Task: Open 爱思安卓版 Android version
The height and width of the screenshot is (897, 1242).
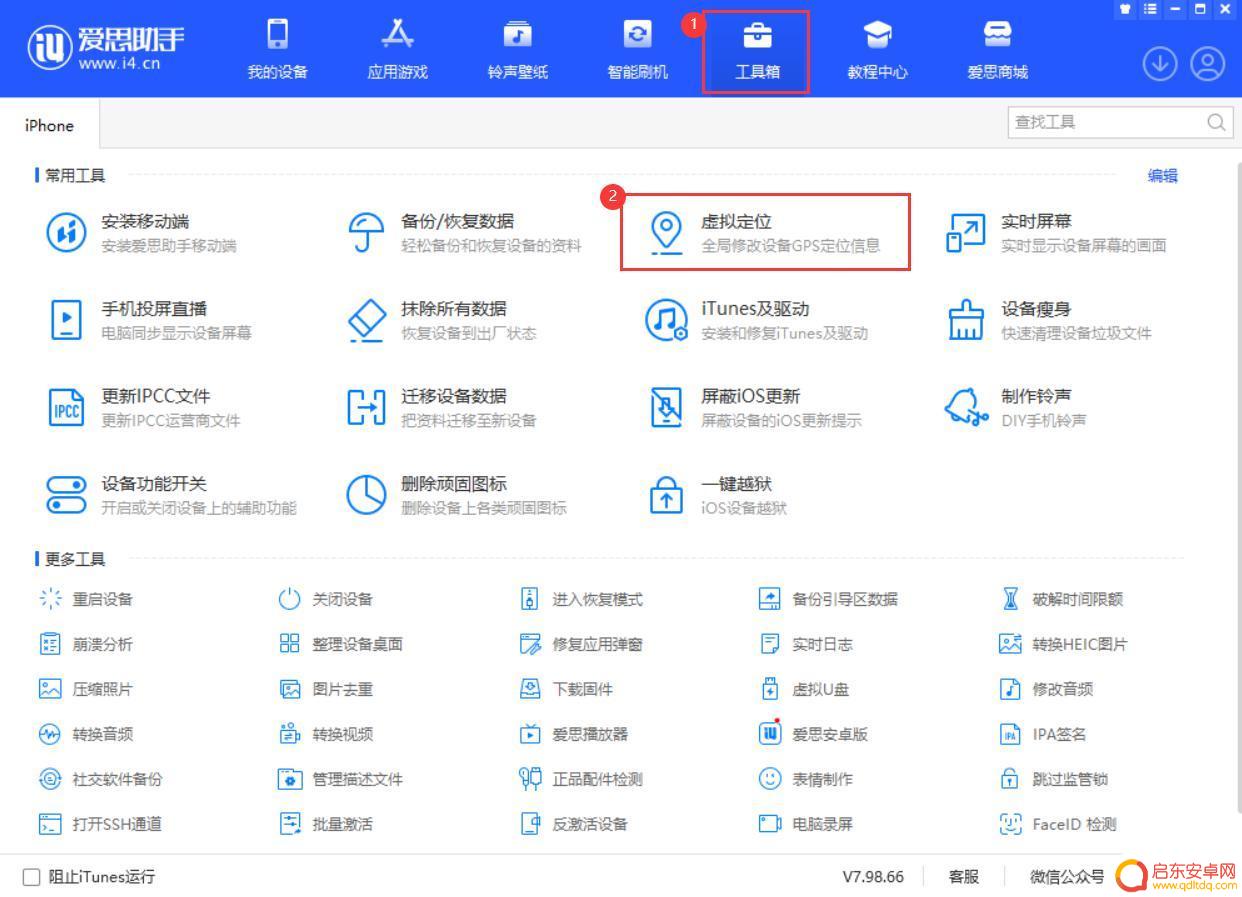Action: [x=814, y=734]
